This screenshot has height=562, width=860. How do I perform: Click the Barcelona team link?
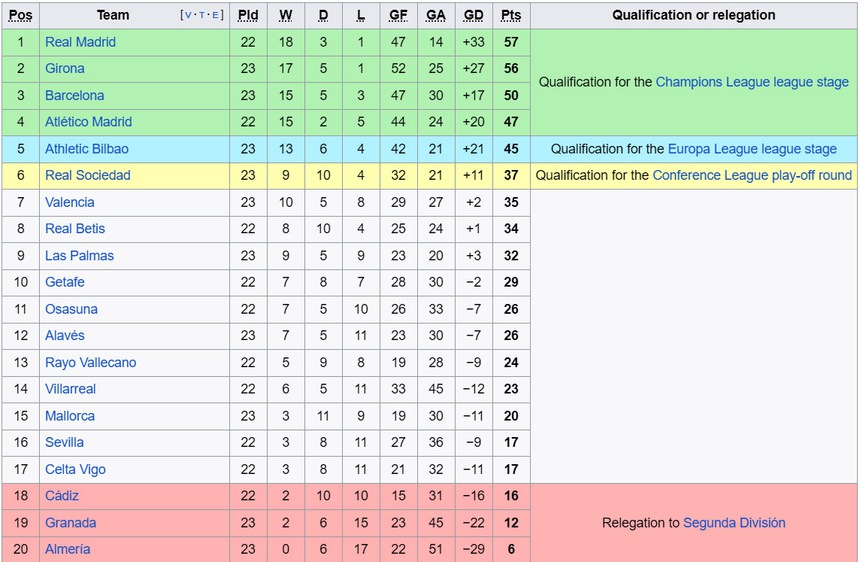click(74, 96)
